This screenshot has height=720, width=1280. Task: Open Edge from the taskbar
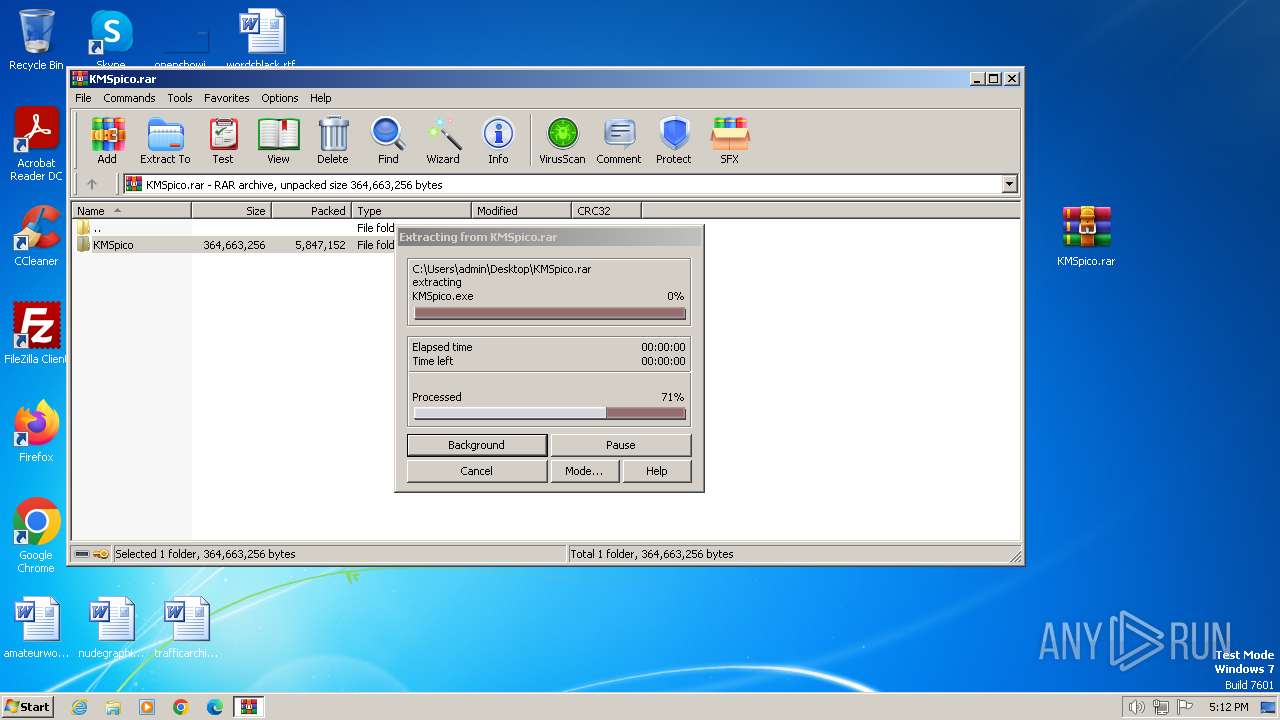point(215,707)
